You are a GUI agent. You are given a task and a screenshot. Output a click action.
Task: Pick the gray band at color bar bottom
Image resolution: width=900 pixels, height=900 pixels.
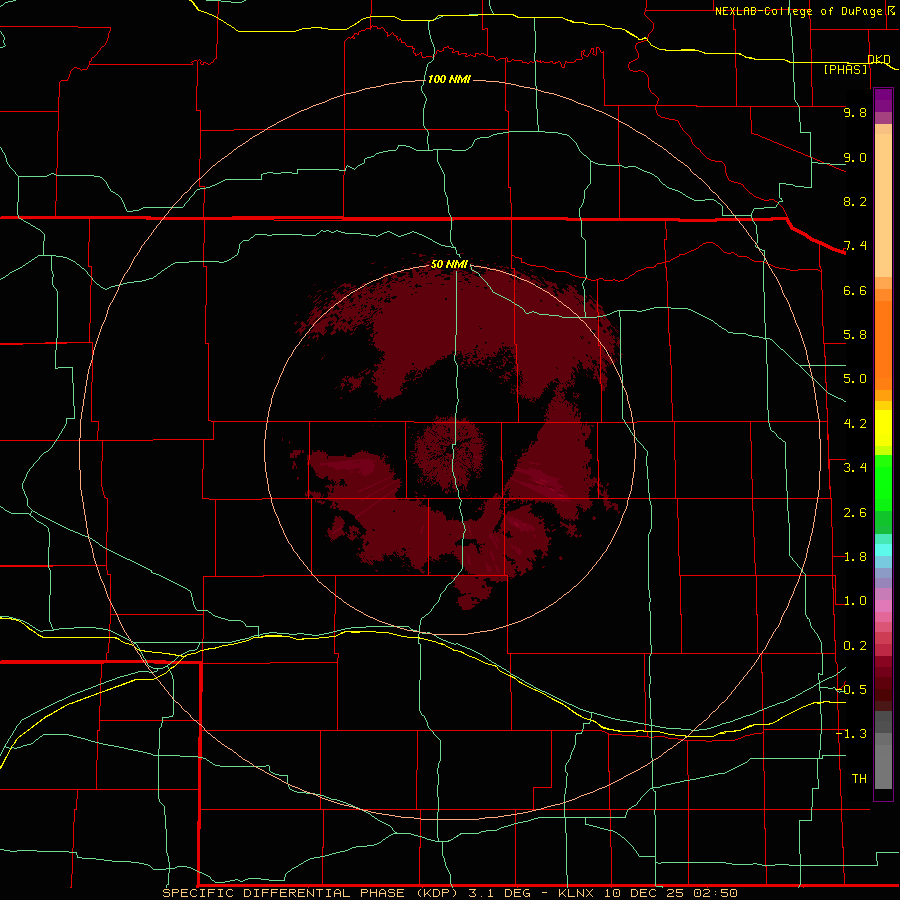pyautogui.click(x=883, y=749)
